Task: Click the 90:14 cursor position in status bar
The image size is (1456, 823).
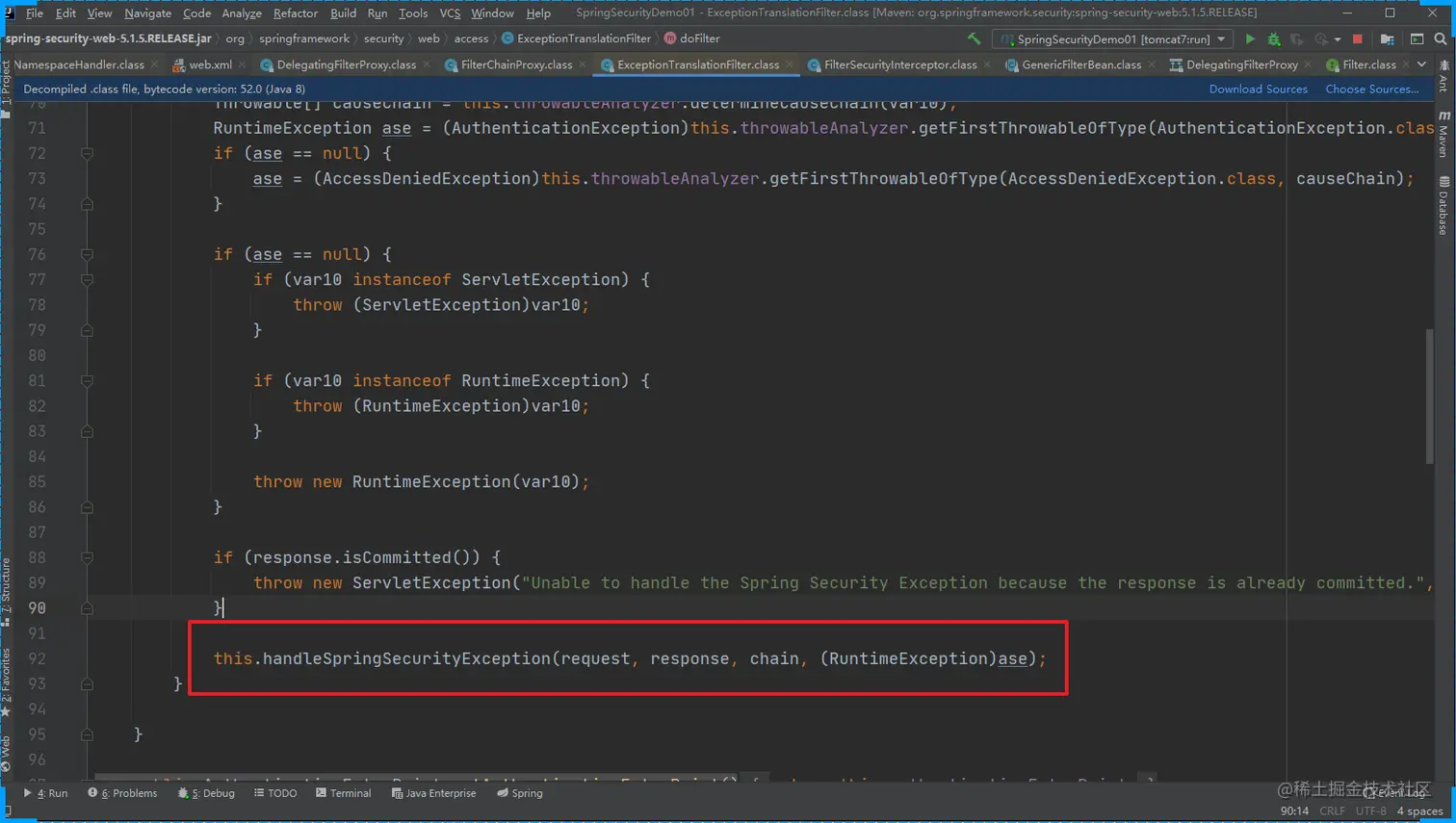Action: [1293, 811]
